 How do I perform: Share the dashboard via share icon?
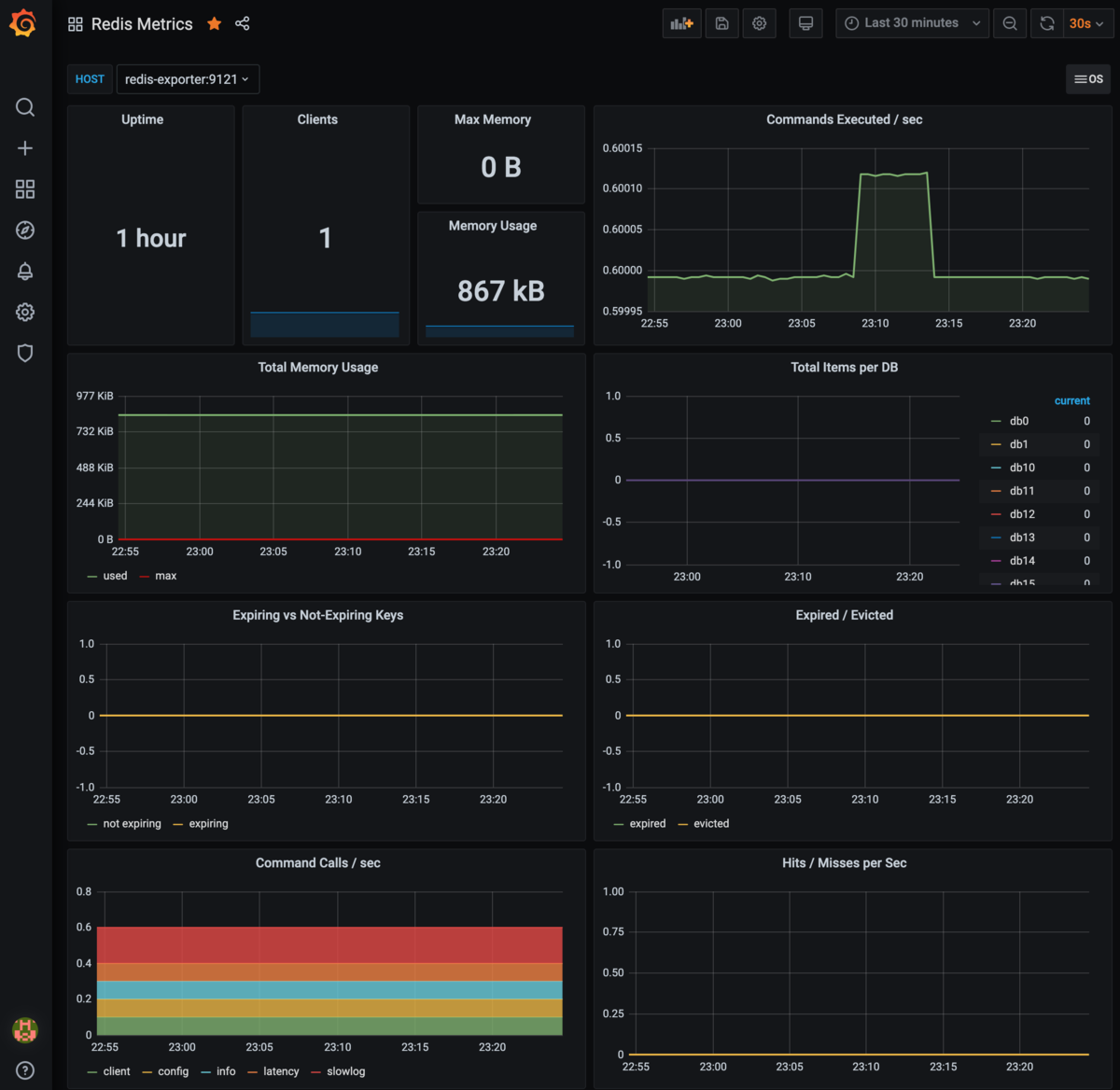tap(243, 23)
